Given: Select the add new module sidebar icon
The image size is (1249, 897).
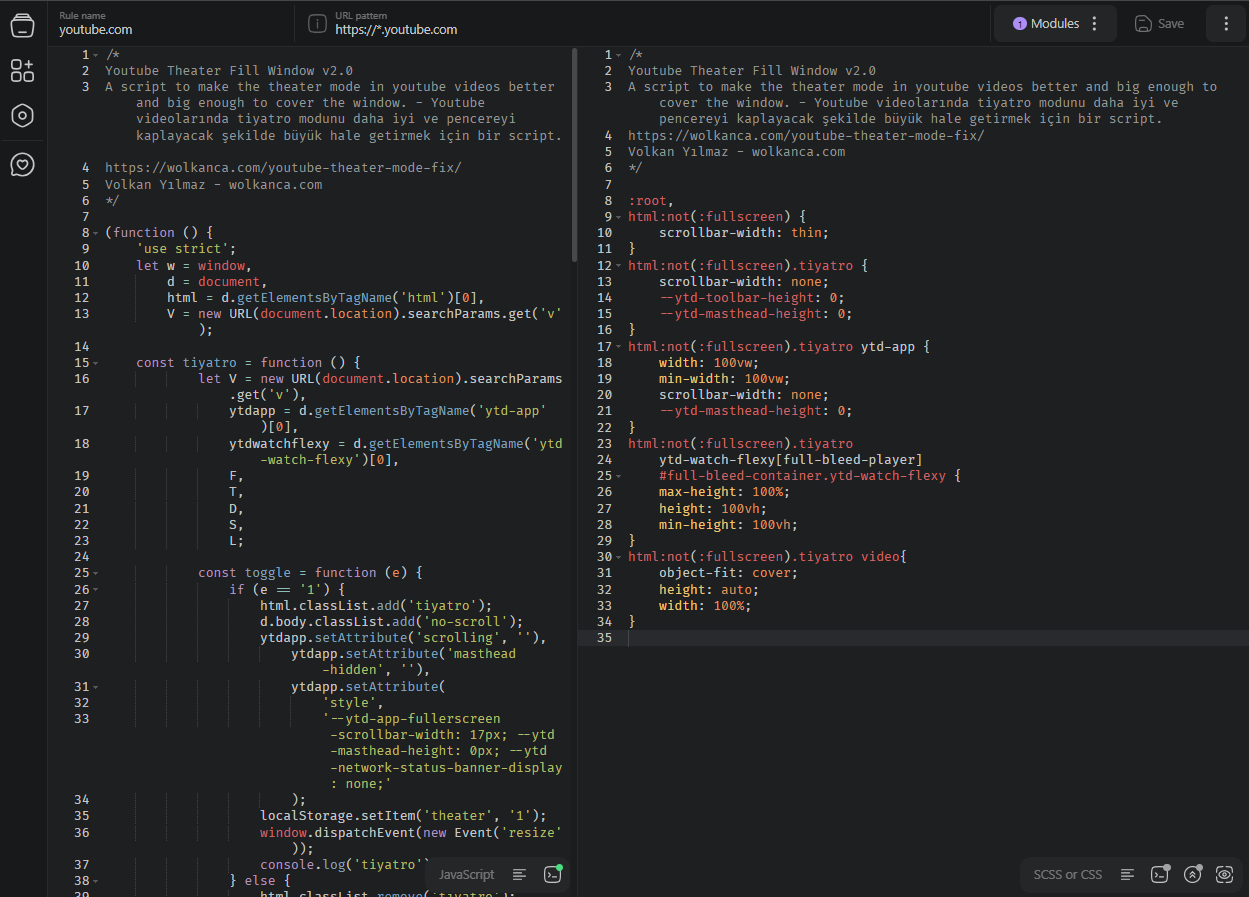Looking at the screenshot, I should point(22,70).
